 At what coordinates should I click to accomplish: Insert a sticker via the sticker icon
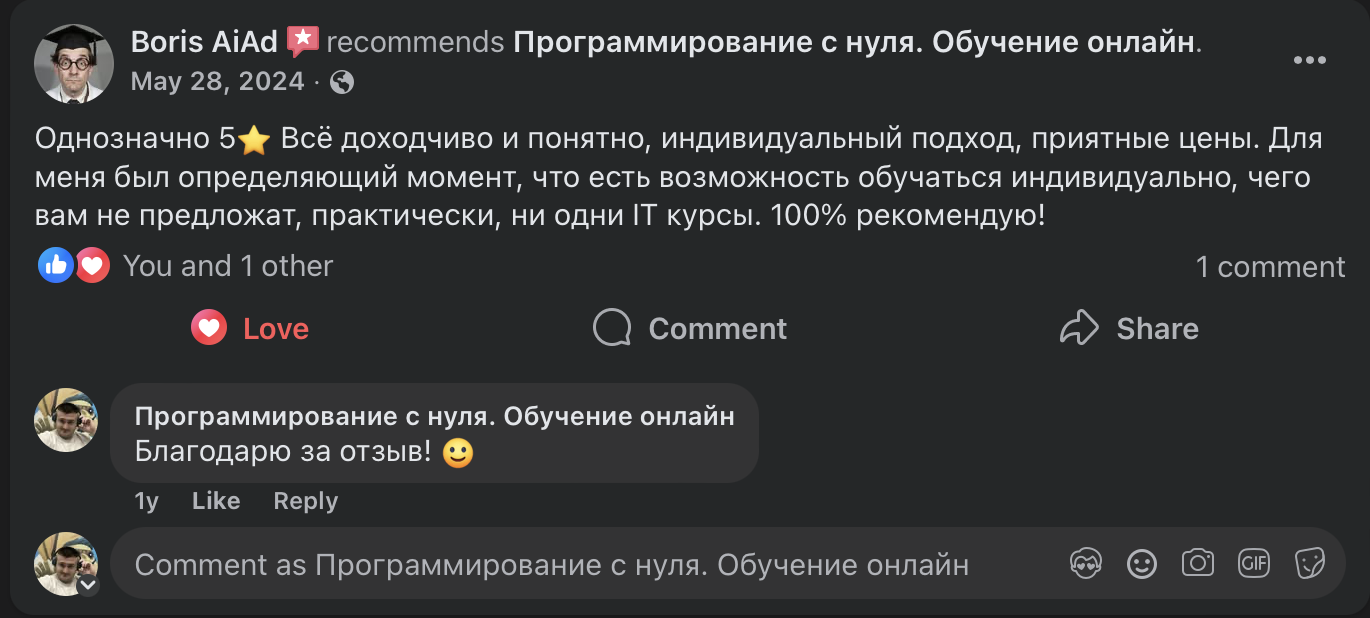click(x=1308, y=564)
